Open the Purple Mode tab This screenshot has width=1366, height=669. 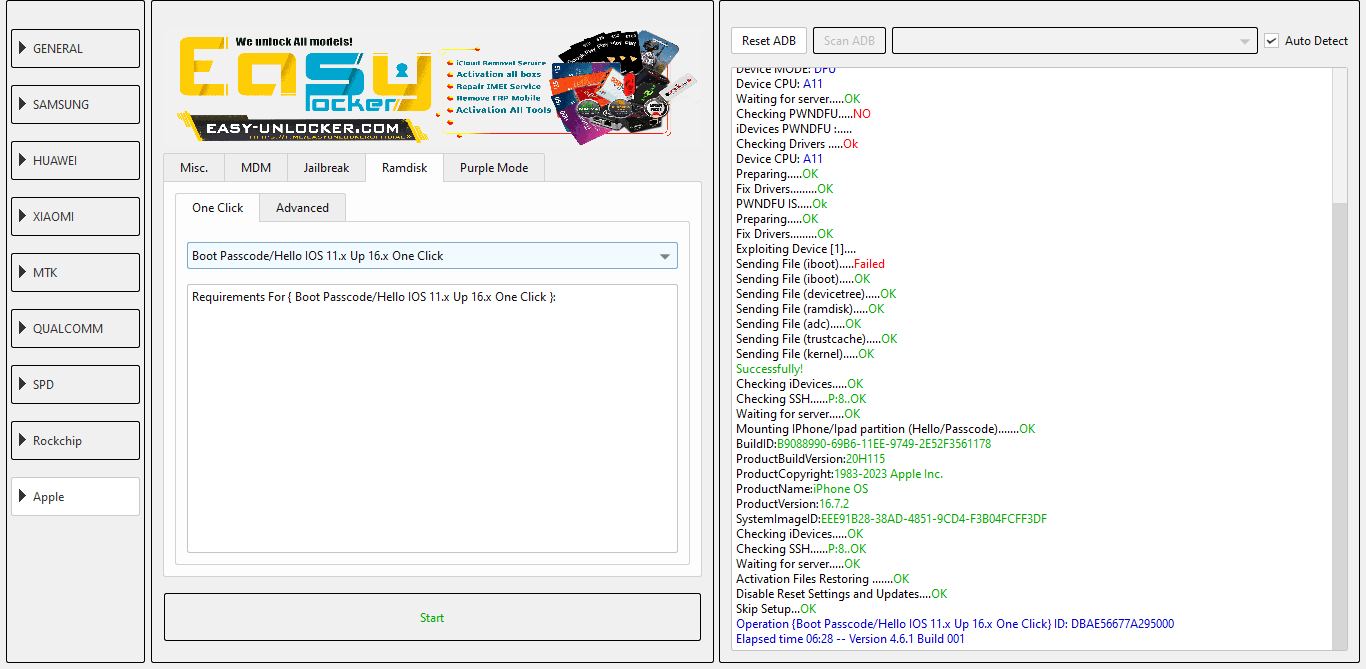pyautogui.click(x=494, y=168)
